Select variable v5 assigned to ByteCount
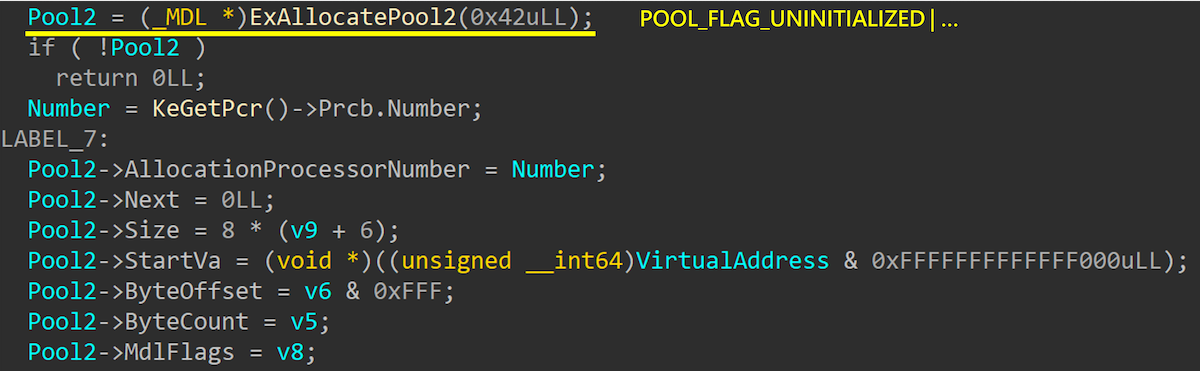This screenshot has height=371, width=1200. [x=302, y=322]
